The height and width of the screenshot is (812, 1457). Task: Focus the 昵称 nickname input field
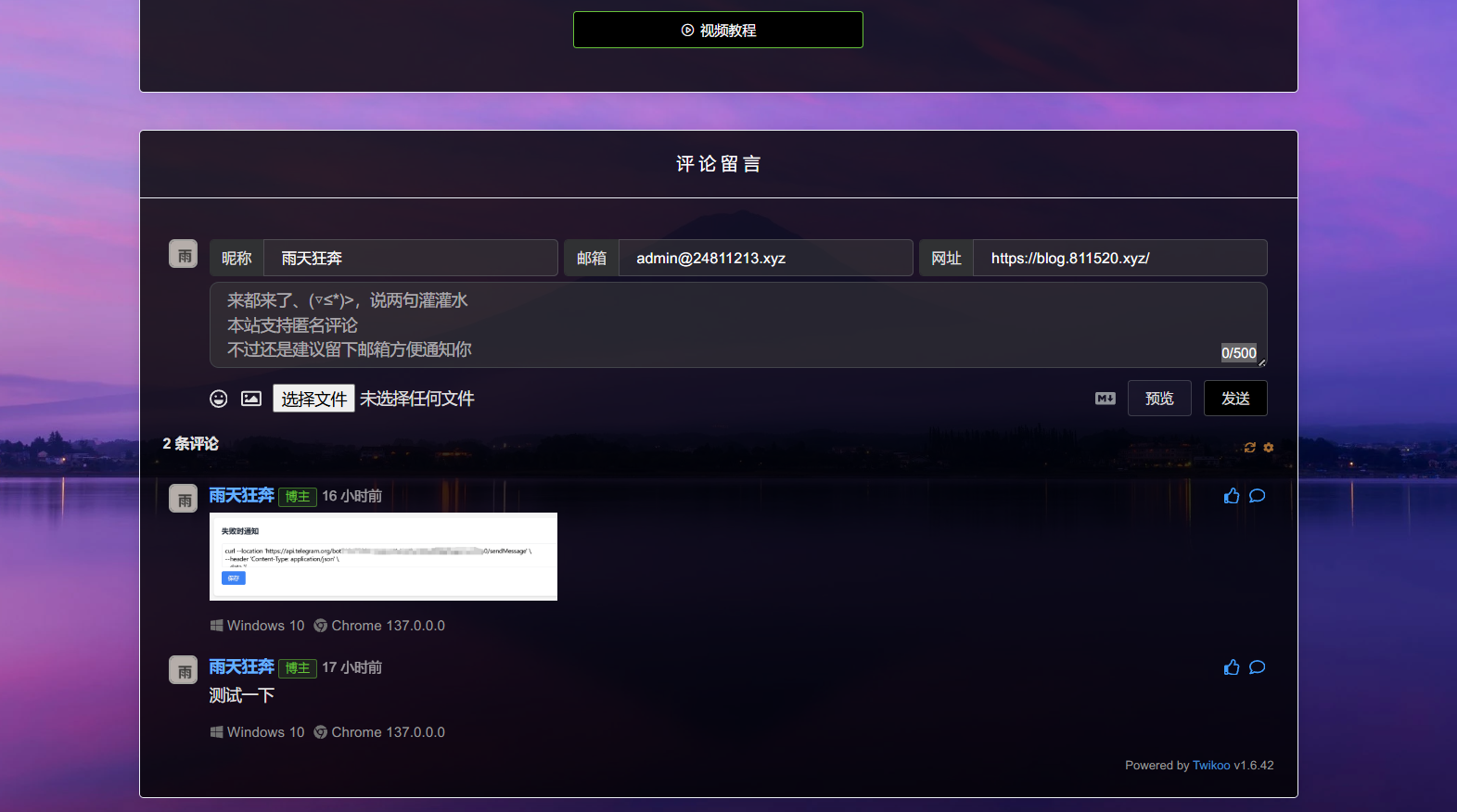pyautogui.click(x=410, y=258)
